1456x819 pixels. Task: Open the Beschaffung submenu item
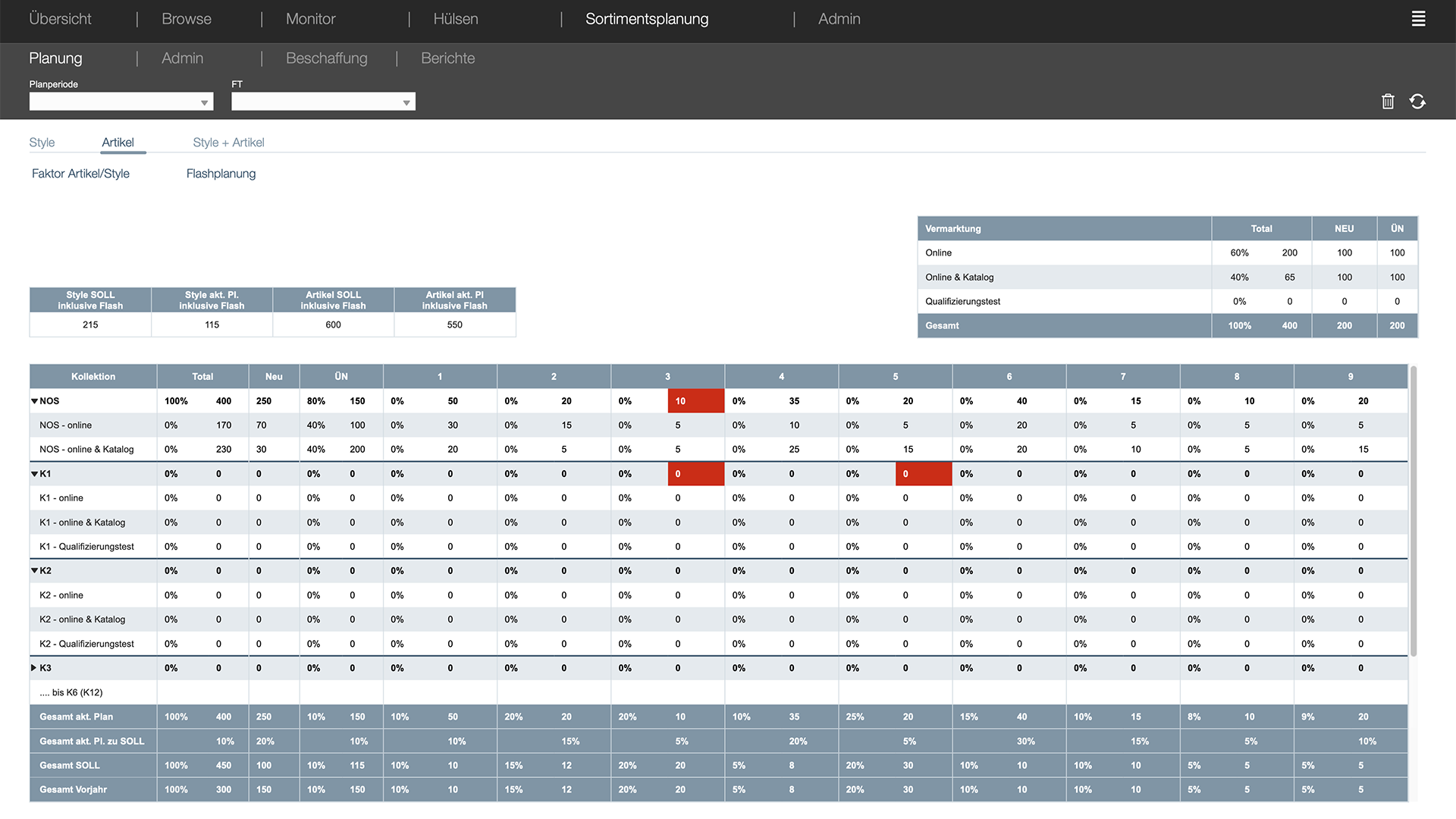tap(326, 58)
